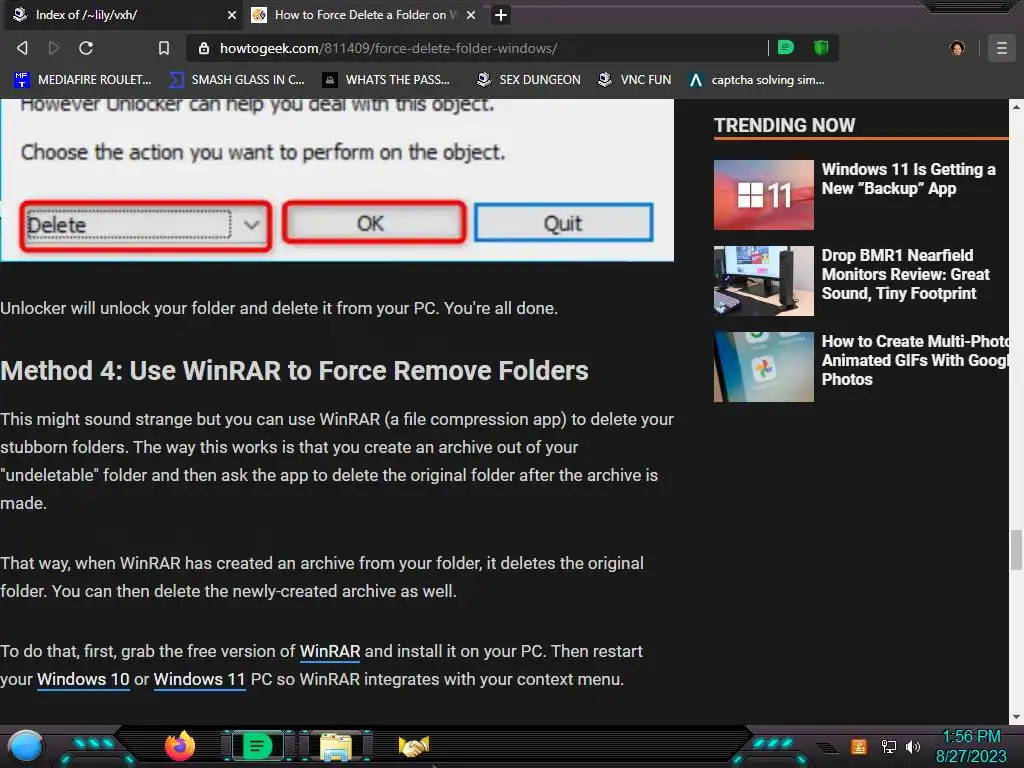Bookmark this page with the bookmark icon
This screenshot has height=768, width=1024.
164,48
